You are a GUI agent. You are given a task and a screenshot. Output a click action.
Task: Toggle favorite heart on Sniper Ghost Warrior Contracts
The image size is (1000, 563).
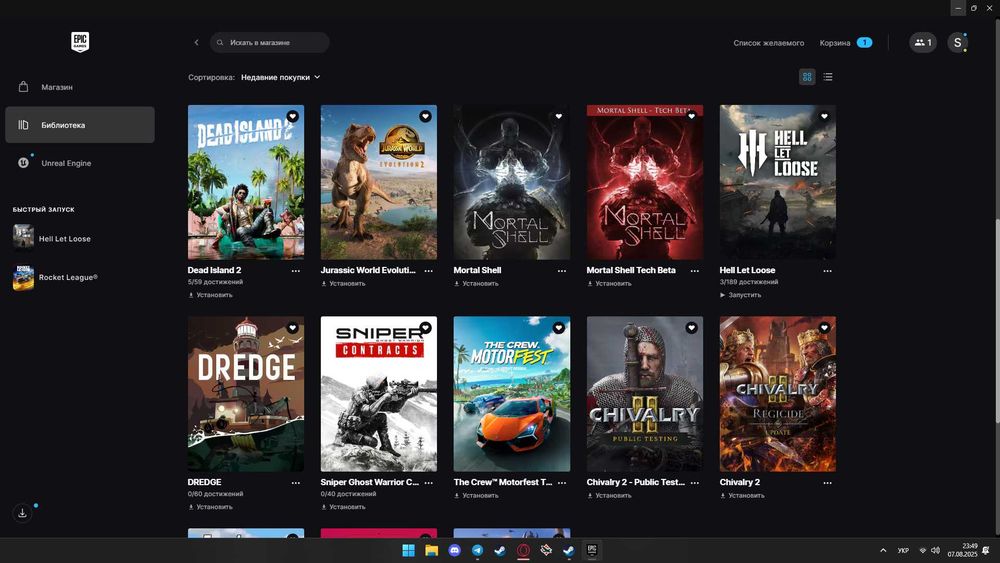click(425, 328)
